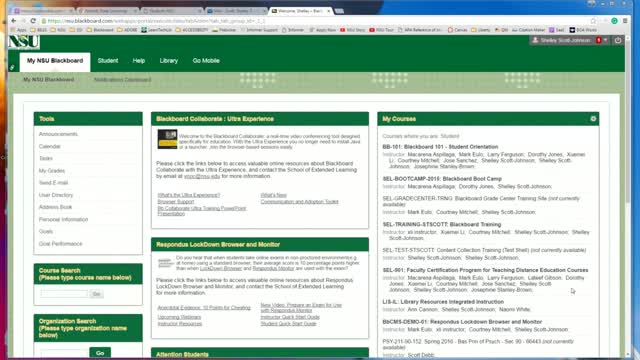Expand Shelley Scott-Johnson user menu arrow
The height and width of the screenshot is (360, 640).
tap(606, 40)
